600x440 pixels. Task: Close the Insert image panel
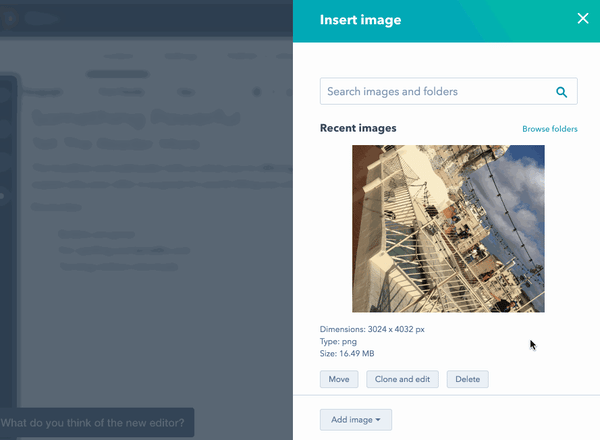[583, 18]
